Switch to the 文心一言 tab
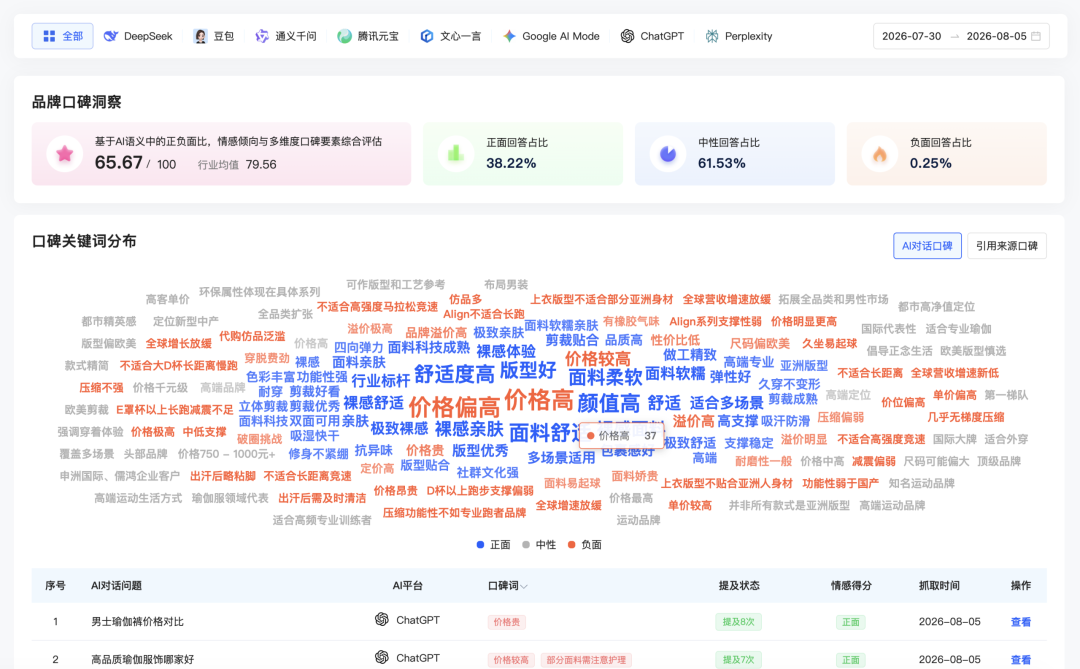This screenshot has height=669, width=1080. click(x=450, y=36)
